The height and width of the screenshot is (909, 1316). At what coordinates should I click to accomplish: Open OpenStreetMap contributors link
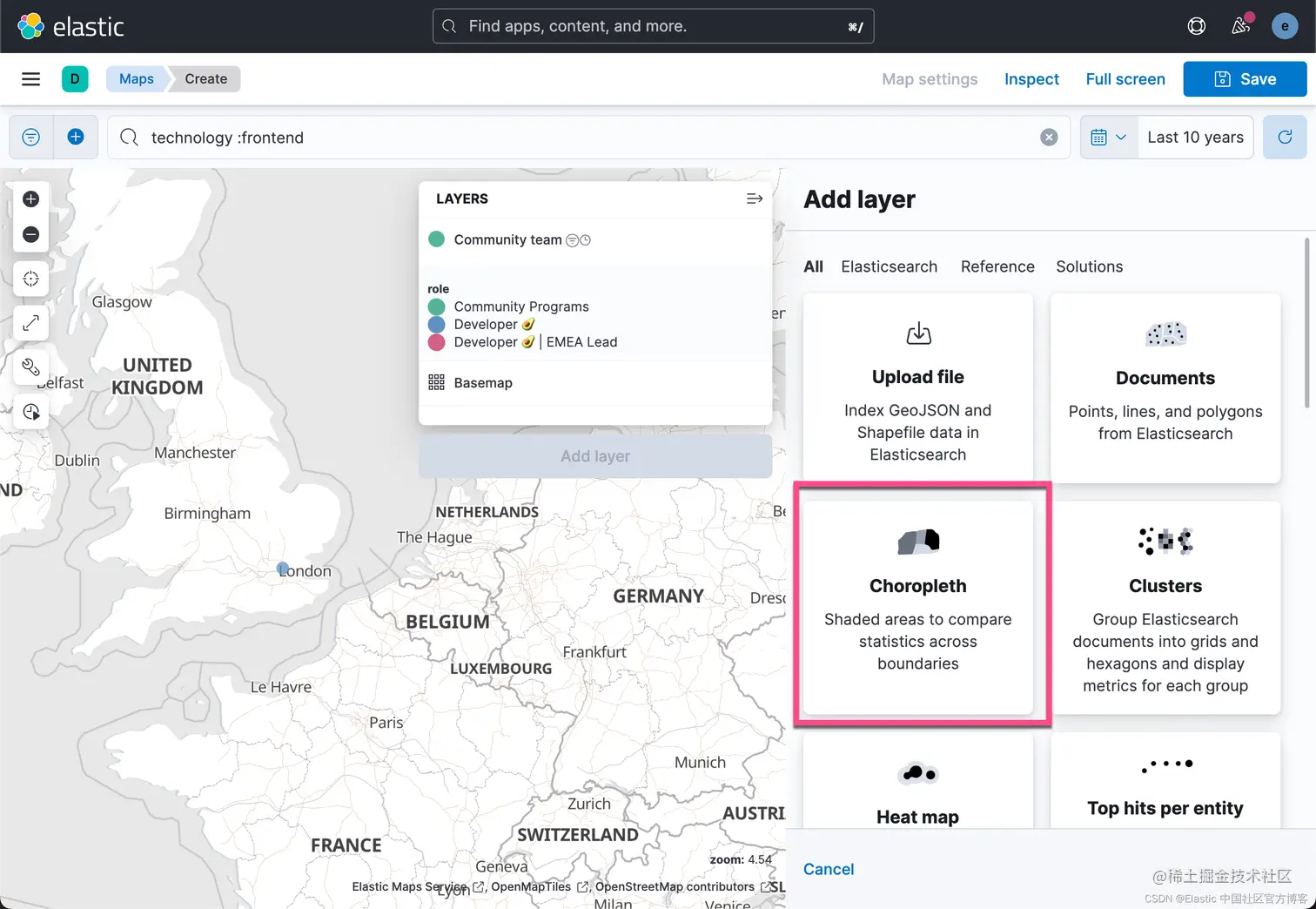tap(683, 886)
